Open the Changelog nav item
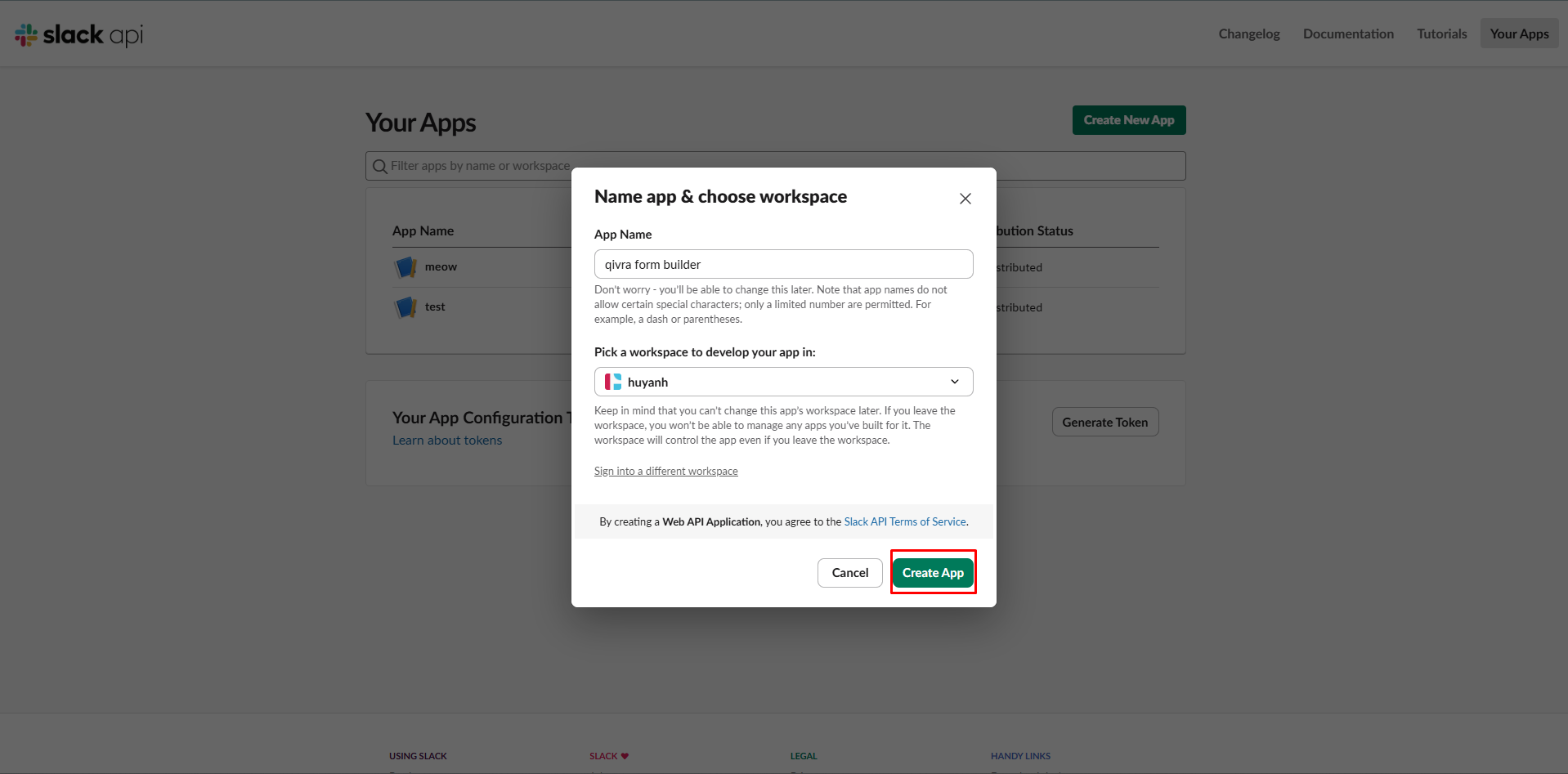 click(x=1249, y=34)
